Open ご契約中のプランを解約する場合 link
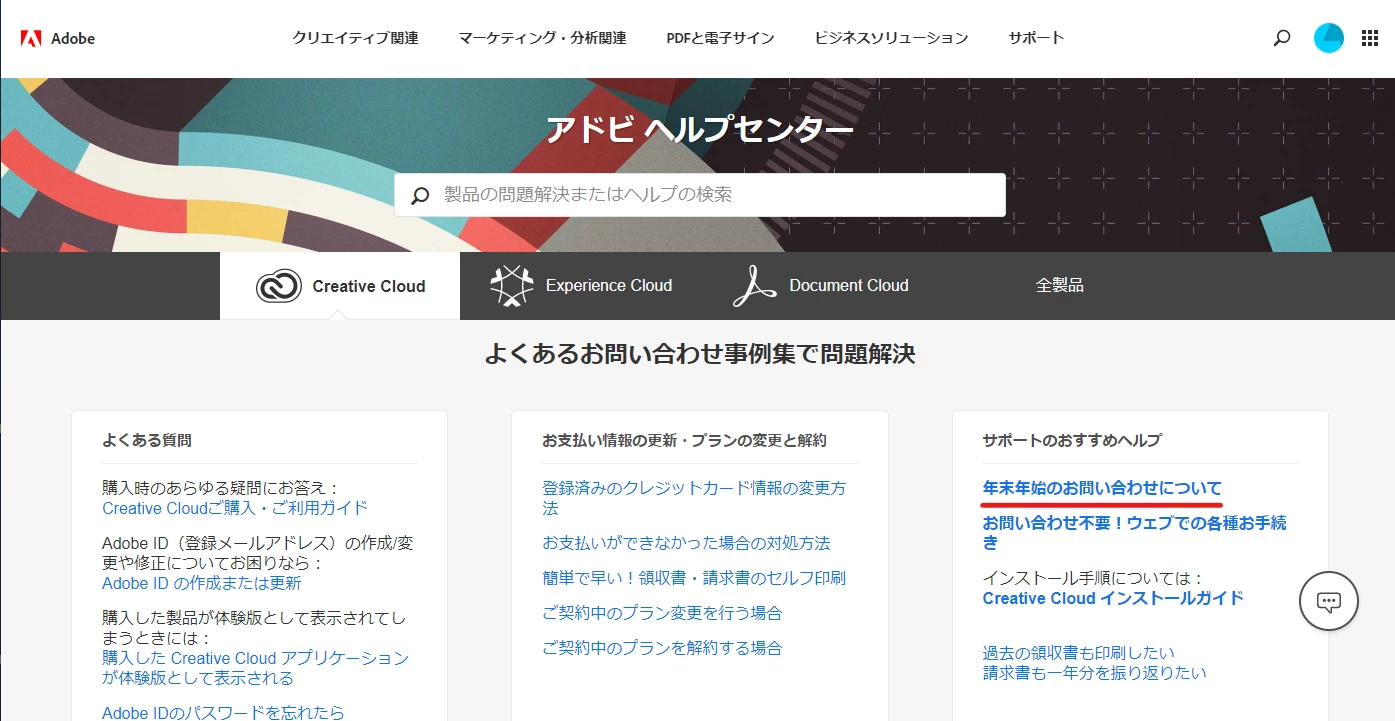1395x721 pixels. [662, 648]
